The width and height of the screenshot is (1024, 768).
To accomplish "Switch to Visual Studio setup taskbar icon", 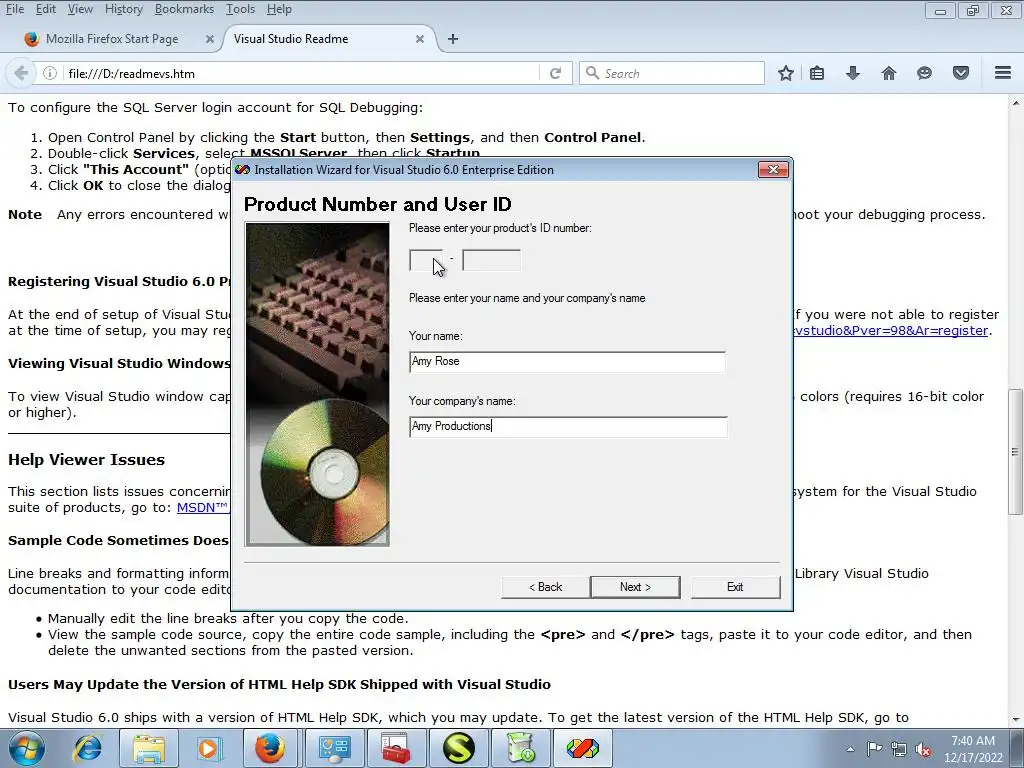I will [x=583, y=748].
